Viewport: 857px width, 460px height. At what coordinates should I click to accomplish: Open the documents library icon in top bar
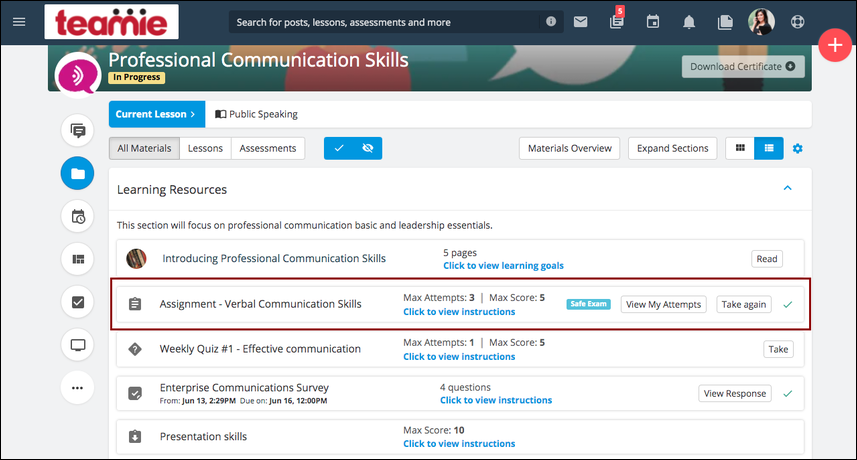725,22
